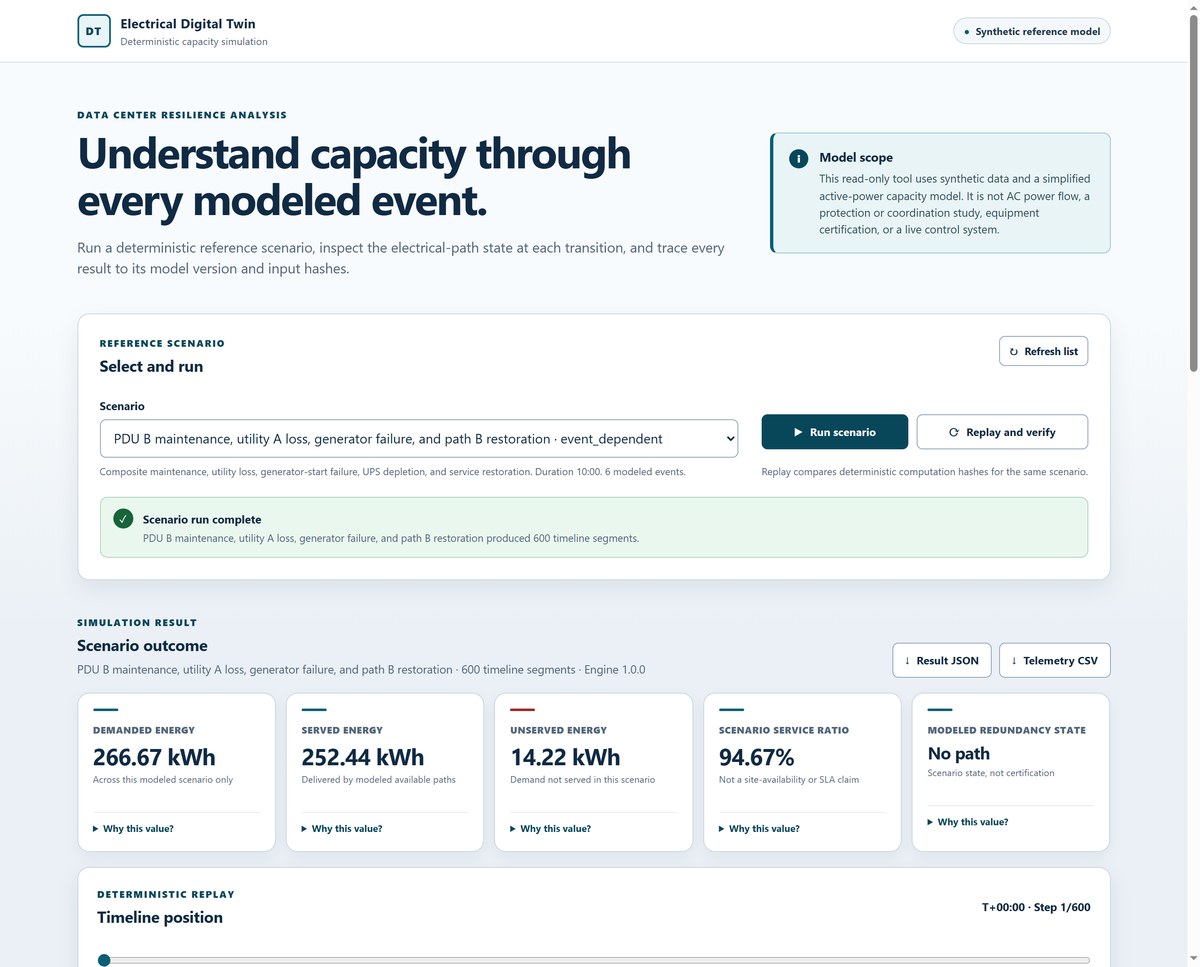Image resolution: width=1200 pixels, height=967 pixels.
Task: Expand Why this value under Unserved Energy
Action: (x=551, y=829)
